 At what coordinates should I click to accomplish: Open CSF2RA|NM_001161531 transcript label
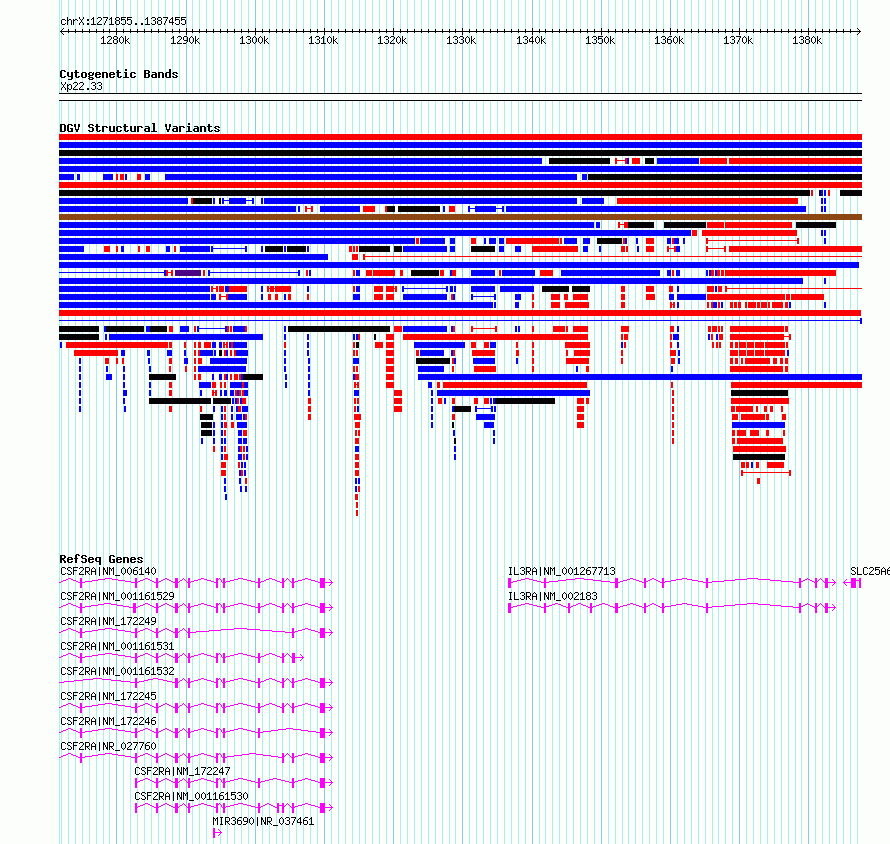click(x=117, y=646)
